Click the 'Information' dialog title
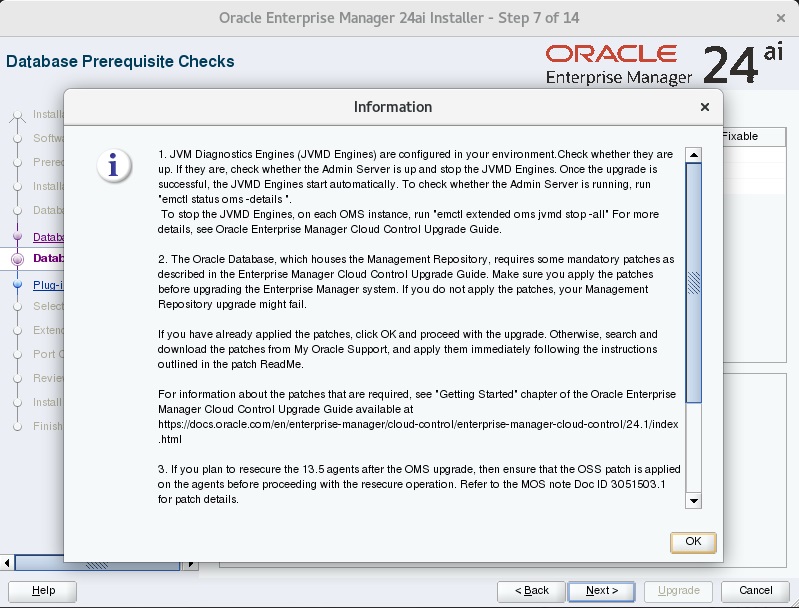This screenshot has width=799, height=608. 393,107
